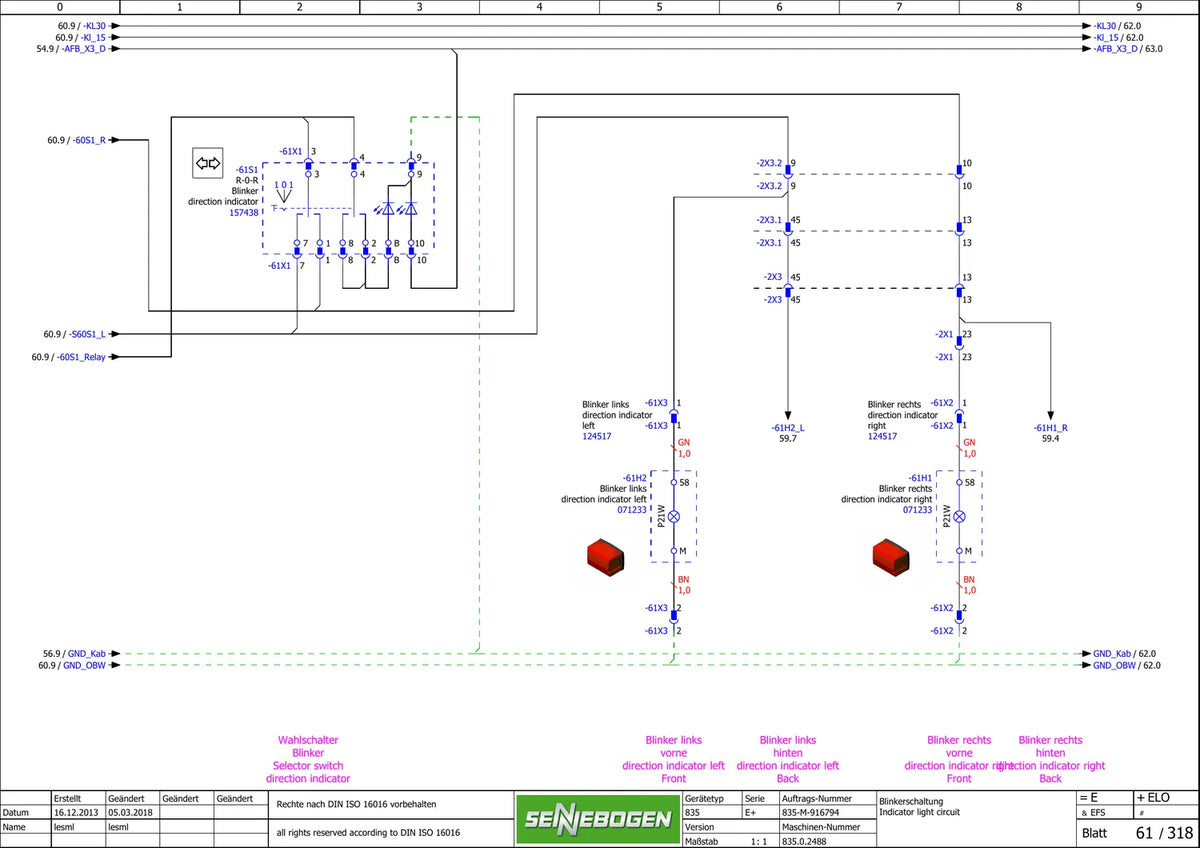Jump to the -S60S1_L cross reference
Screen dimensions: 1200x848
pyautogui.click(x=75, y=334)
